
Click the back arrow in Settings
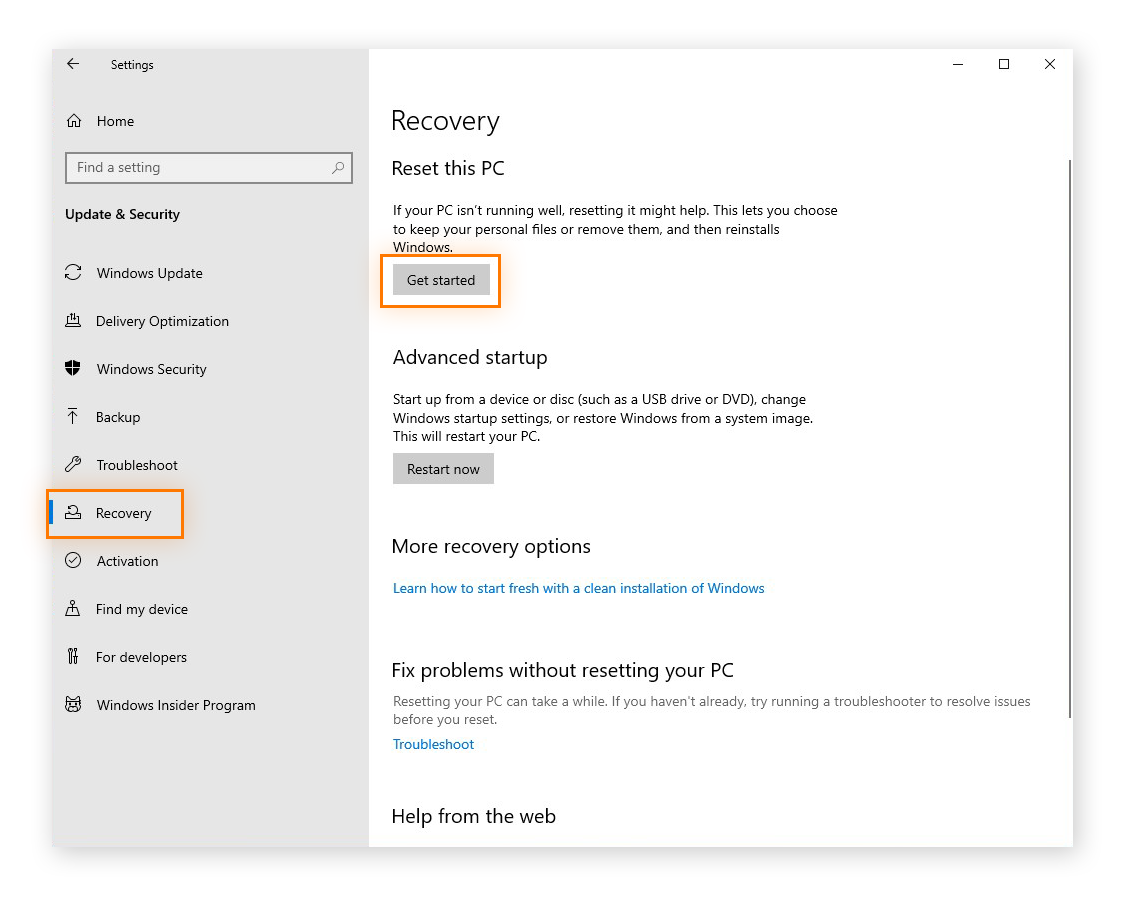click(x=73, y=64)
